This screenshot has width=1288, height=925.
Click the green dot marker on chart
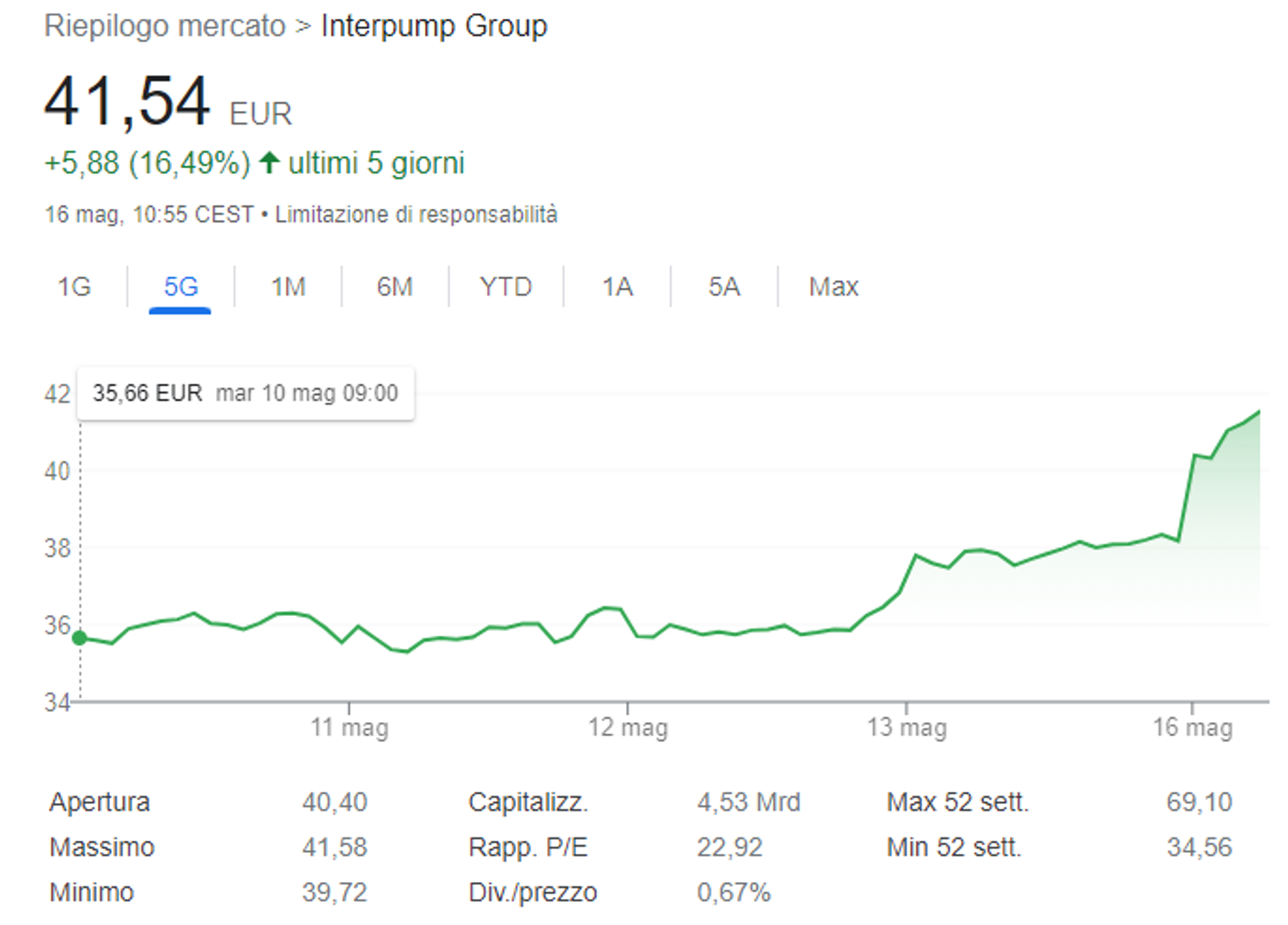(80, 638)
